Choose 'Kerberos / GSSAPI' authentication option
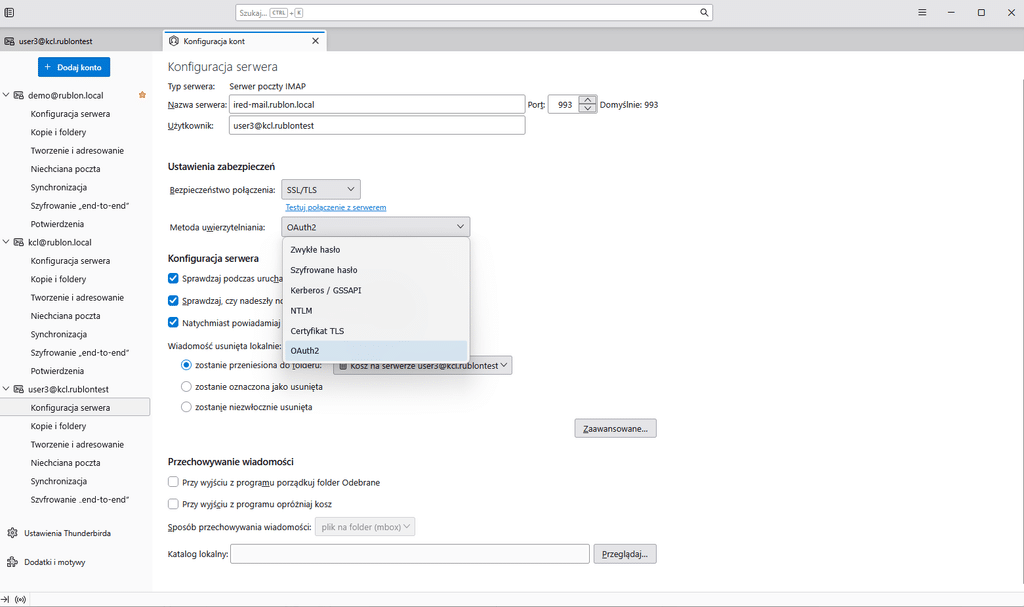The width and height of the screenshot is (1024, 607). tap(376, 290)
